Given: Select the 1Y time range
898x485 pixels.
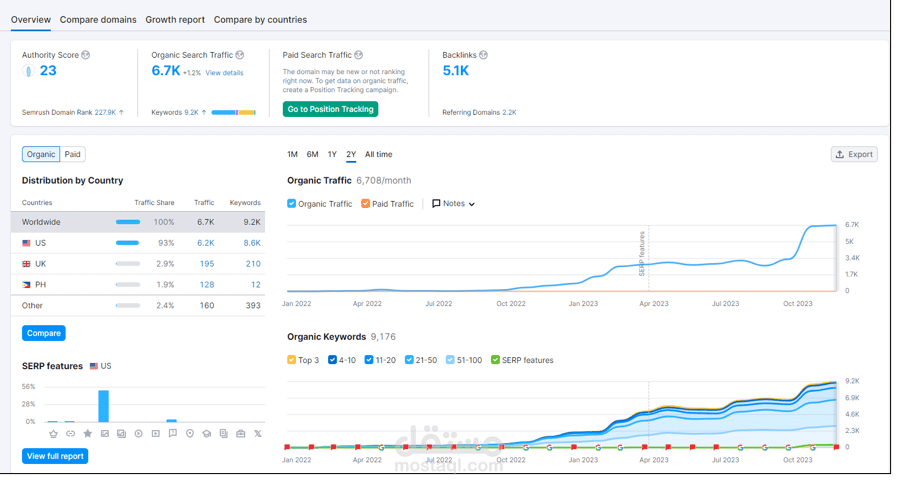Looking at the screenshot, I should click(x=332, y=154).
